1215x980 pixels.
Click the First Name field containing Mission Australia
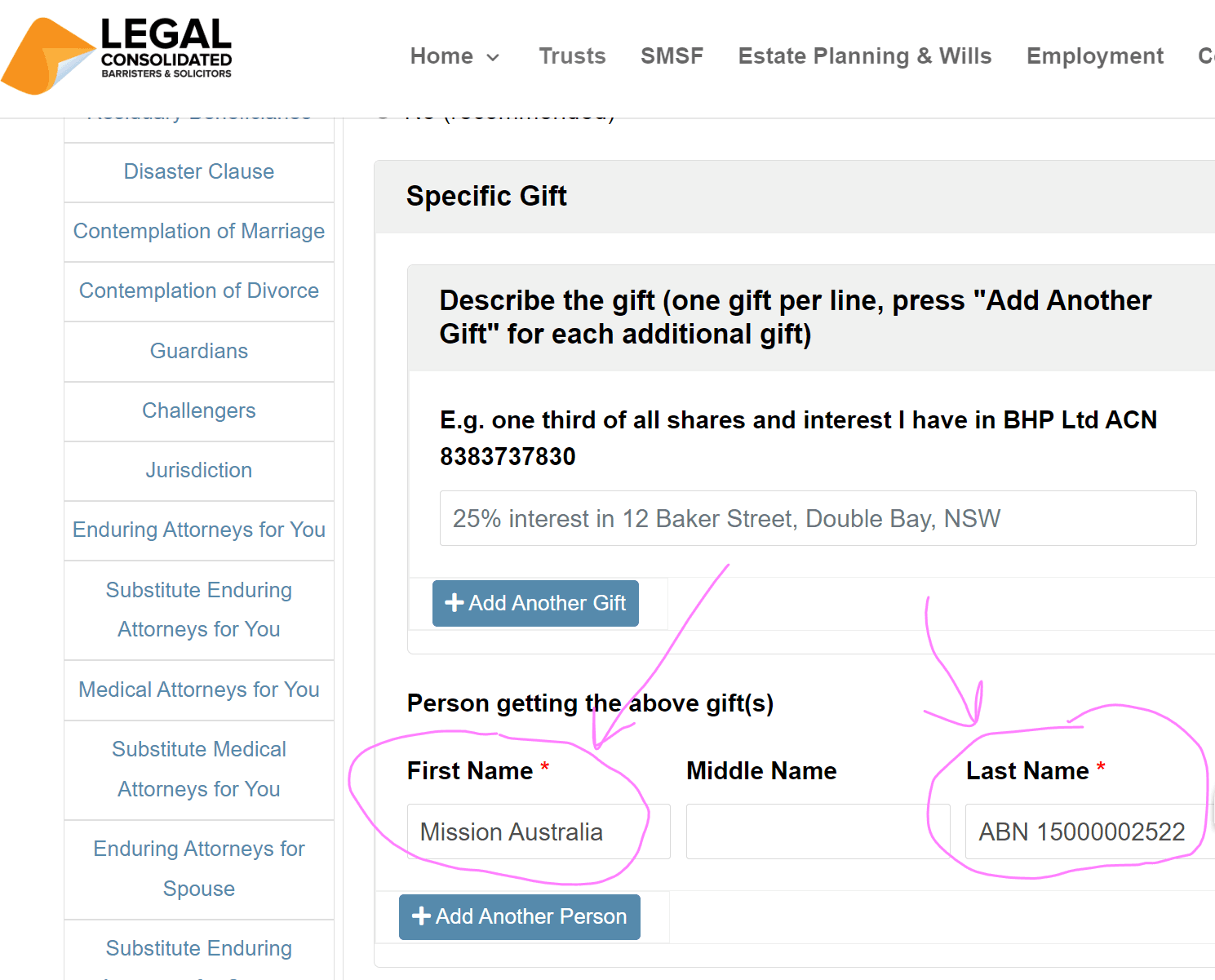pos(538,831)
